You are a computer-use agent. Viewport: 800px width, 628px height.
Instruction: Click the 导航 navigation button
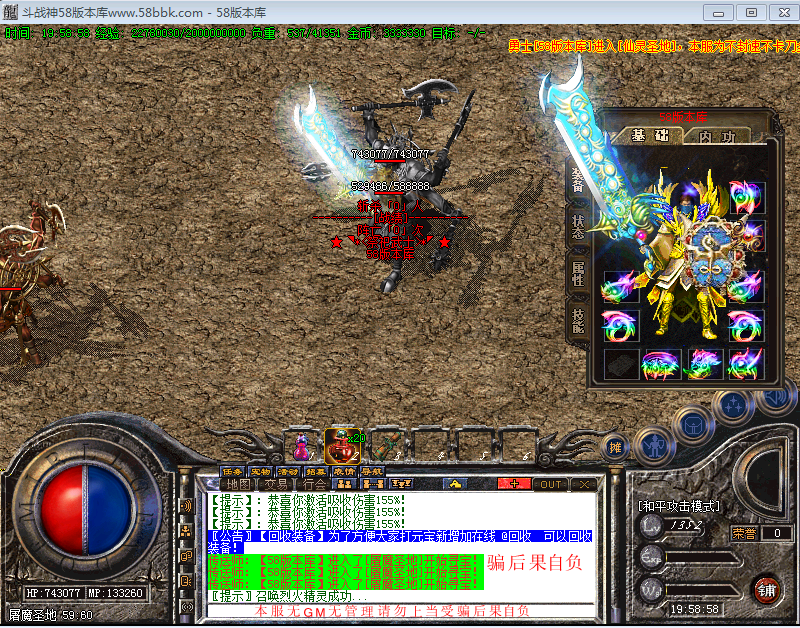[371, 472]
